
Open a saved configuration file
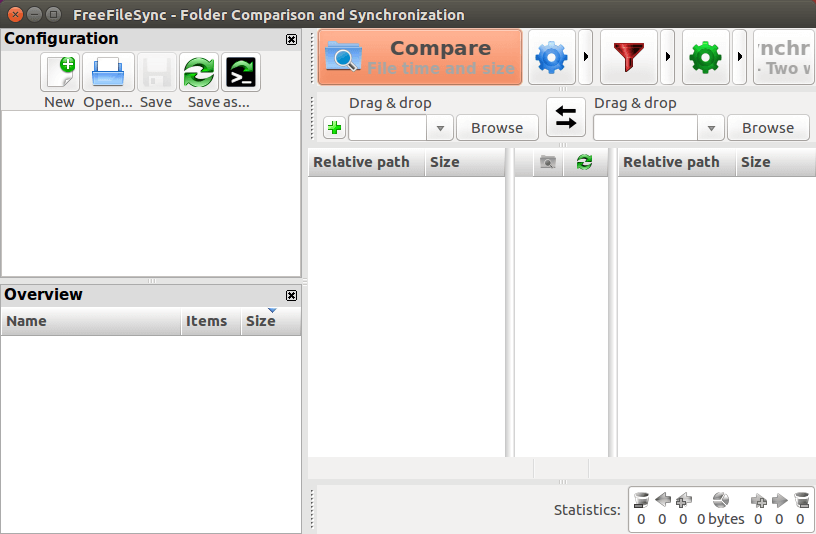[107, 73]
